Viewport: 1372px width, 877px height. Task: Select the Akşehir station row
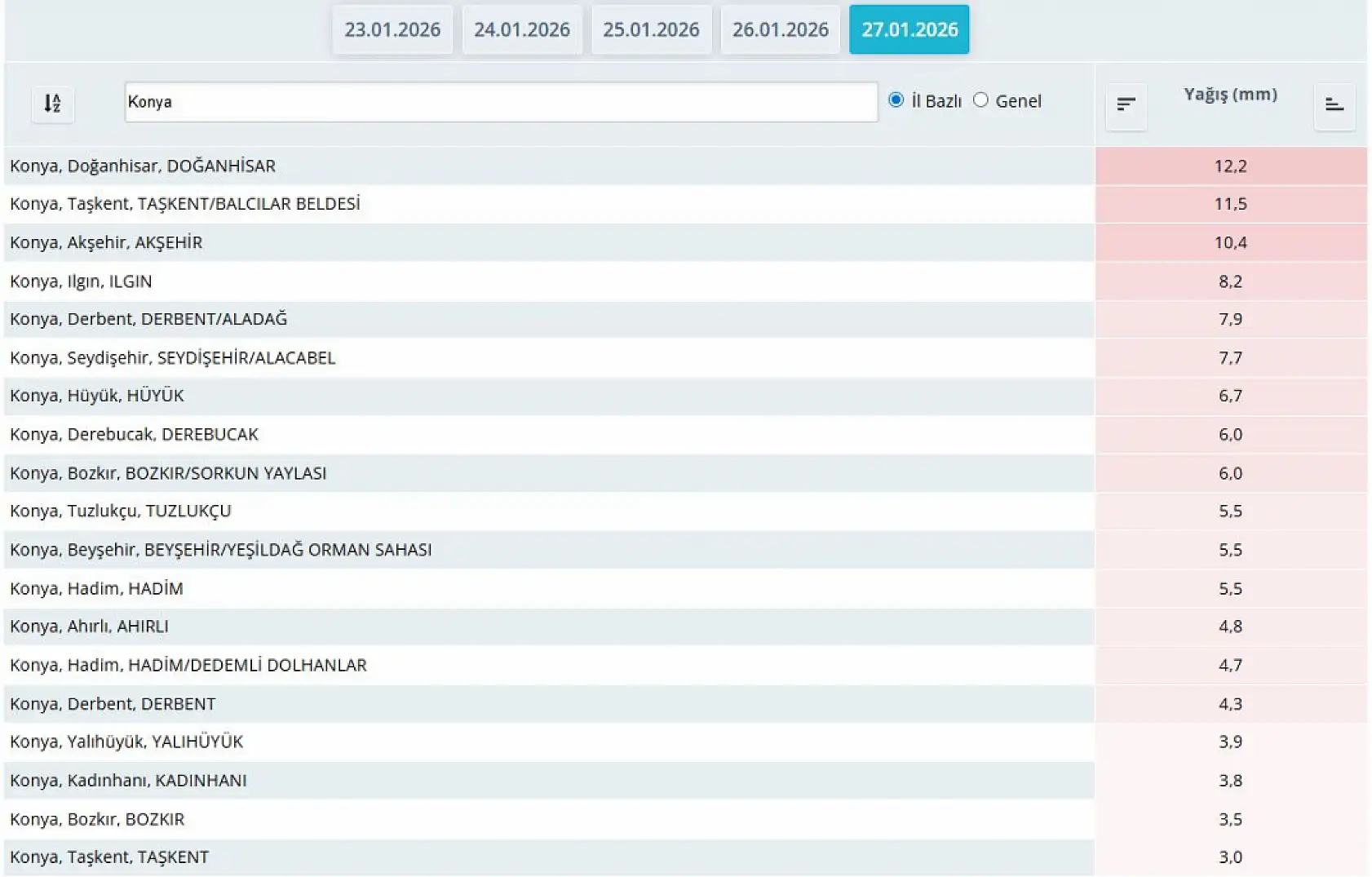coord(106,243)
